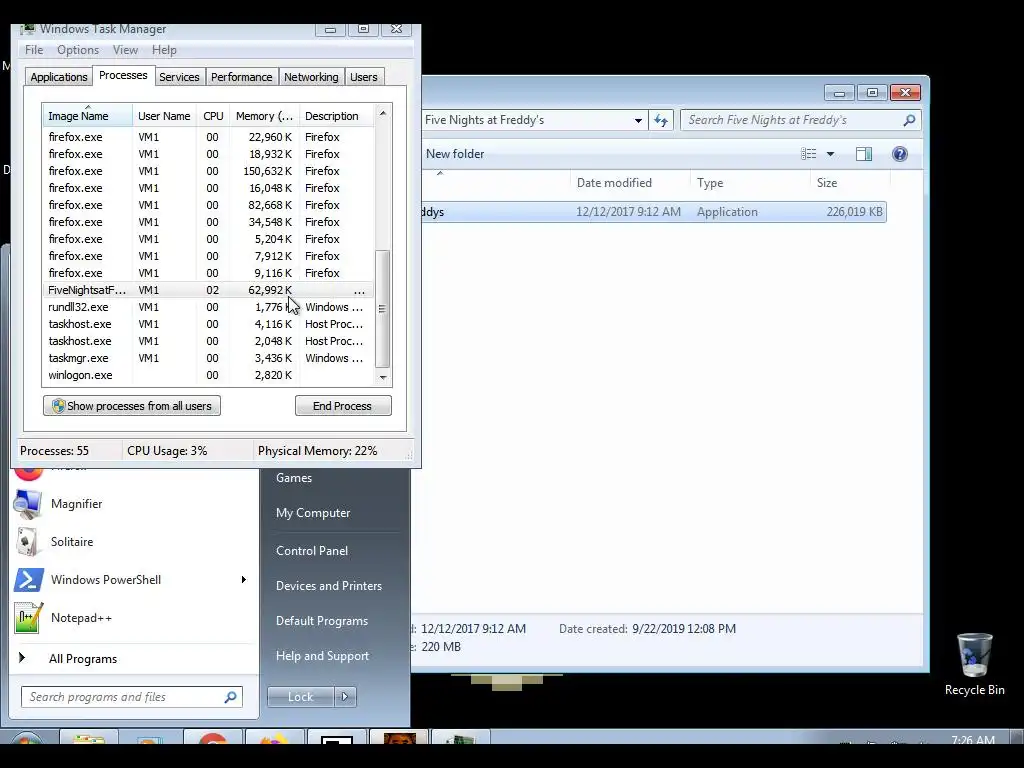This screenshot has width=1024, height=768.
Task: Click New folder in Explorer toolbar
Action: coord(455,154)
